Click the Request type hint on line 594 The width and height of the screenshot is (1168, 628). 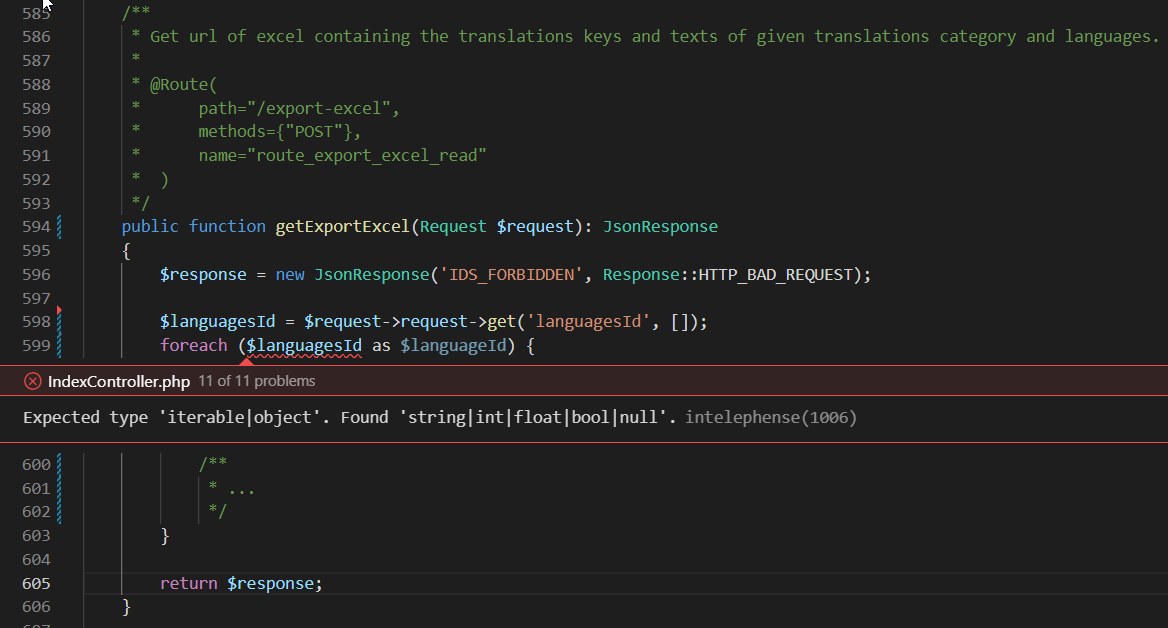click(x=453, y=226)
